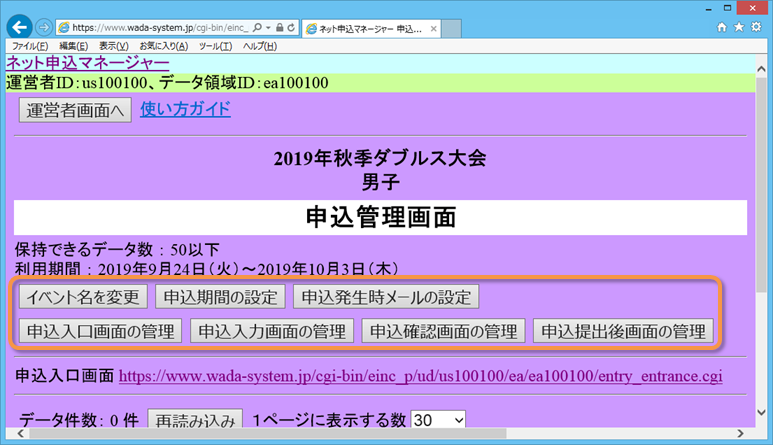The image size is (773, 445).
Task: Click the page icon in address bar
Action: click(64, 28)
